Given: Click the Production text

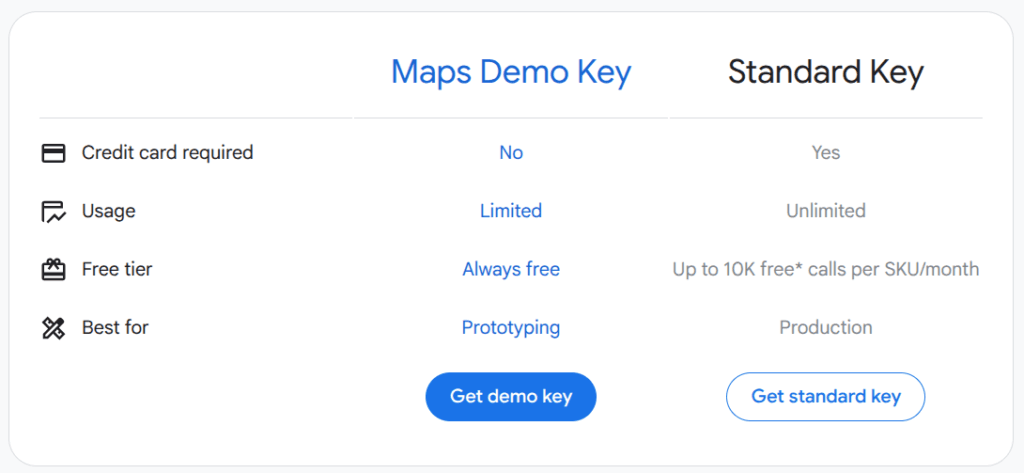Looking at the screenshot, I should pos(826,327).
